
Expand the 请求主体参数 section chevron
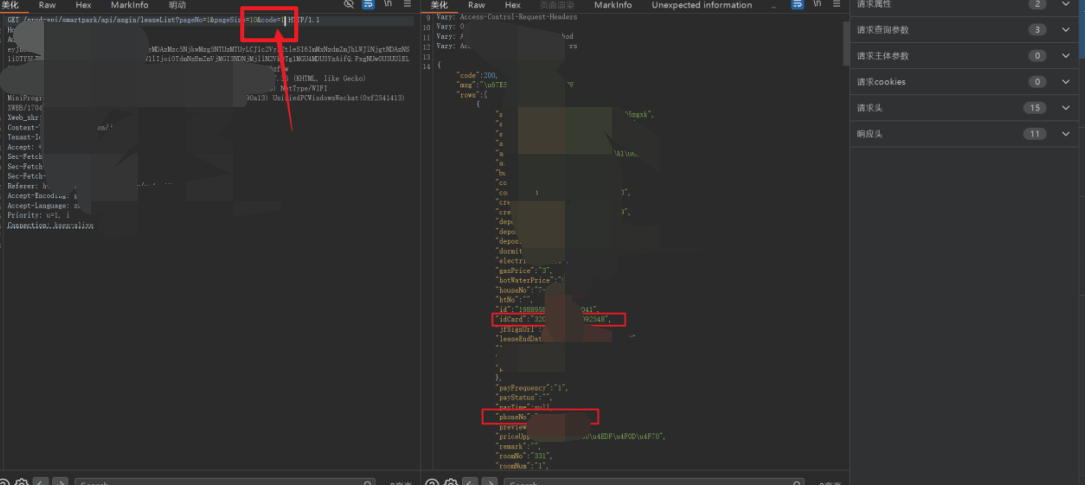point(1065,55)
